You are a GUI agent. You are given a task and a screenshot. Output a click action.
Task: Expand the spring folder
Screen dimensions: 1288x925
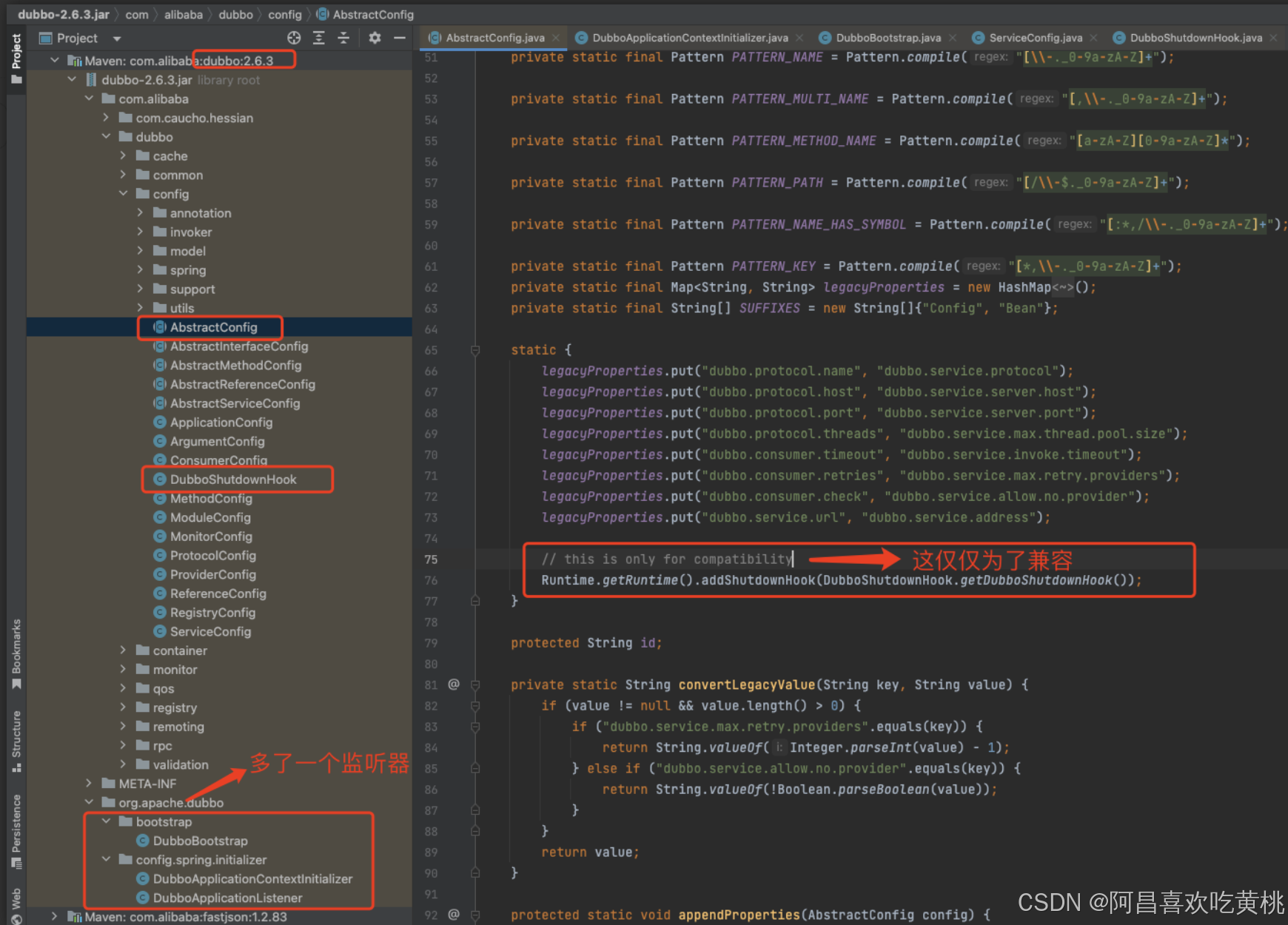140,270
